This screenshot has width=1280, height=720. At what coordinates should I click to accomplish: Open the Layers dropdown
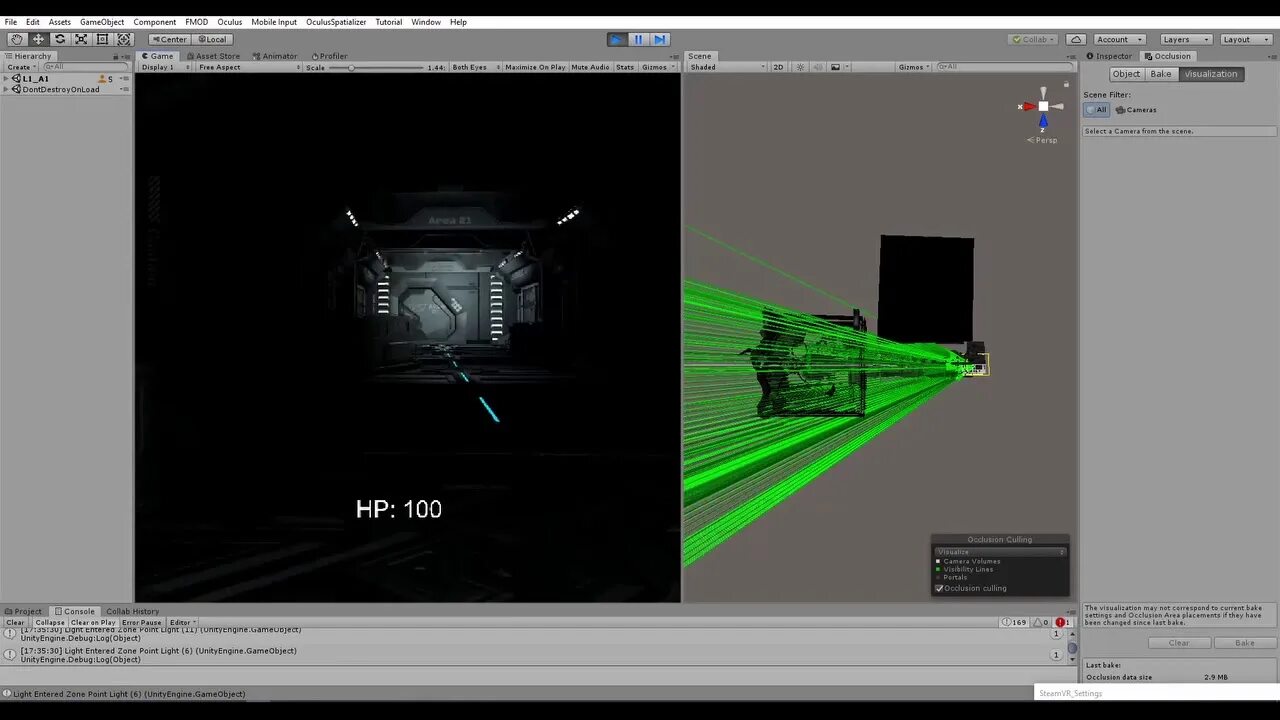[1187, 39]
